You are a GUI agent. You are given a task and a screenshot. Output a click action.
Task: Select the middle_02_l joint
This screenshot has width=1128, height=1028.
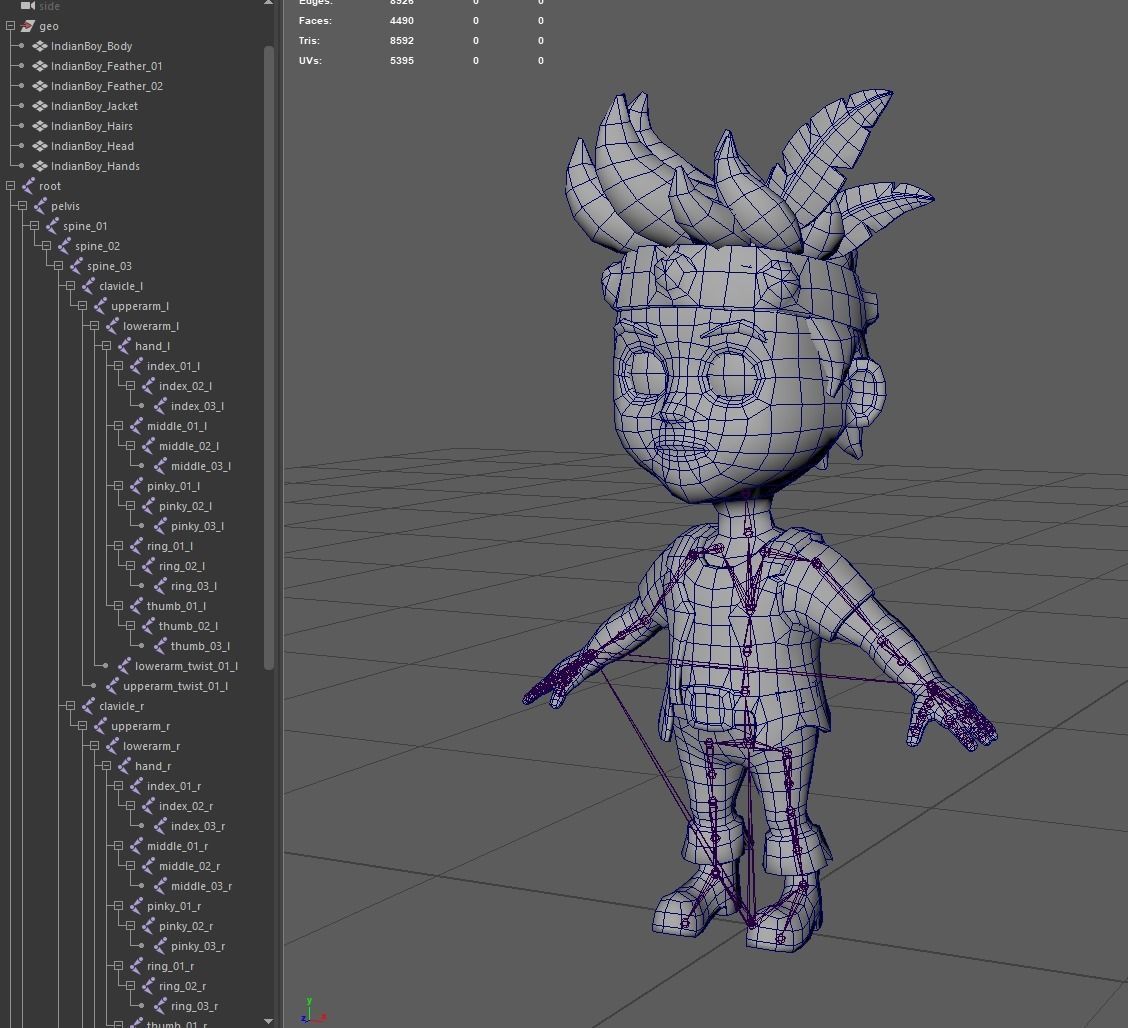tap(189, 446)
